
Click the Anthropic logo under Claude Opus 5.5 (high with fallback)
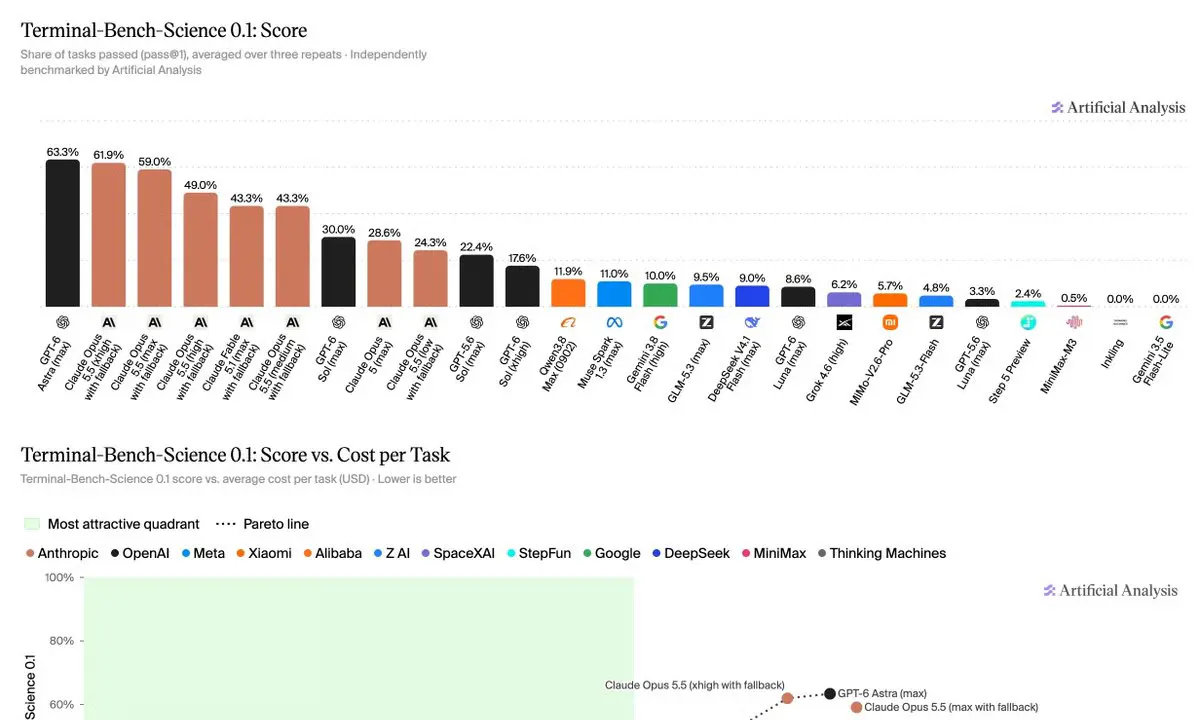200,322
